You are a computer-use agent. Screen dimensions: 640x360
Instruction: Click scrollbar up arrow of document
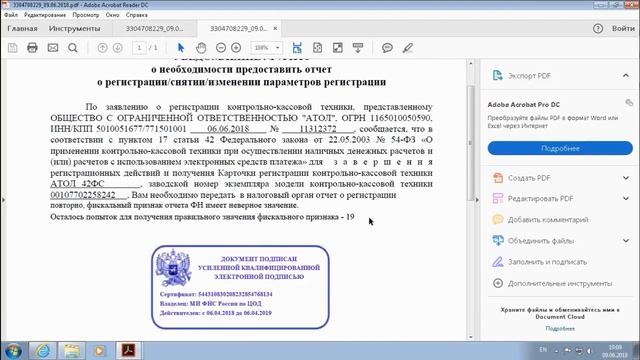click(x=471, y=63)
